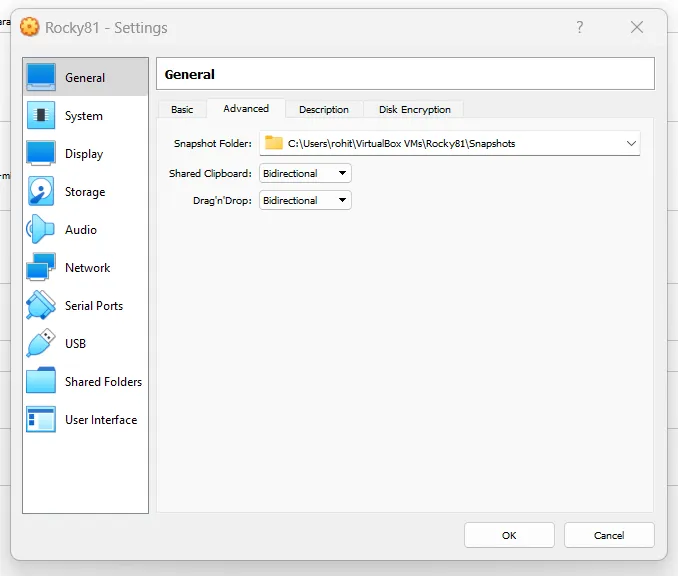678x576 pixels.
Task: Select the Serial Ports category label
Action: tap(94, 306)
